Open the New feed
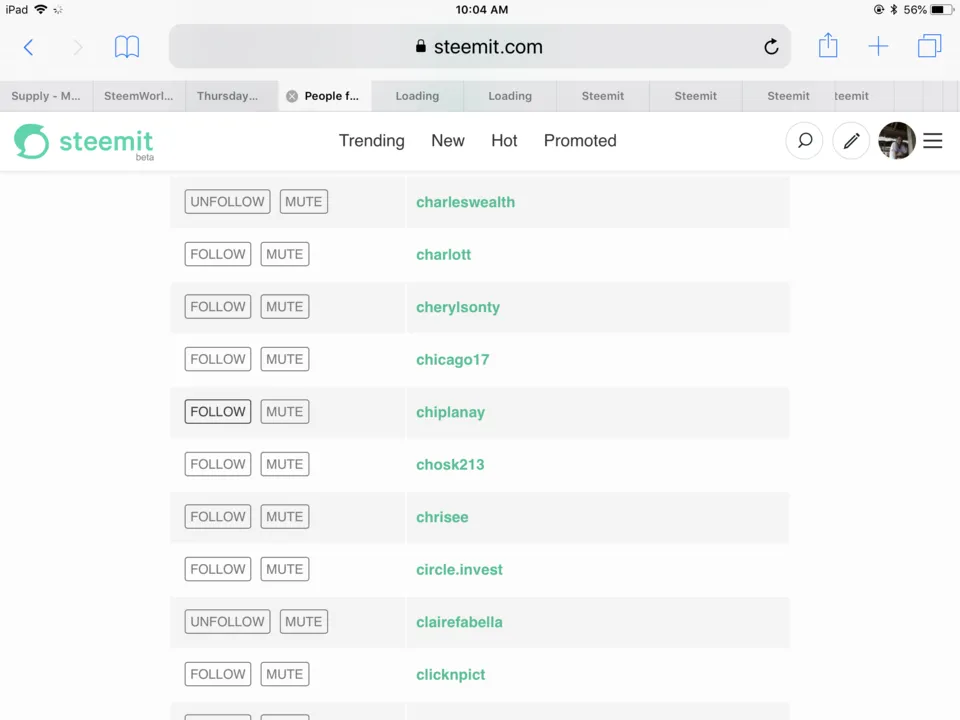960x720 pixels. 448,141
